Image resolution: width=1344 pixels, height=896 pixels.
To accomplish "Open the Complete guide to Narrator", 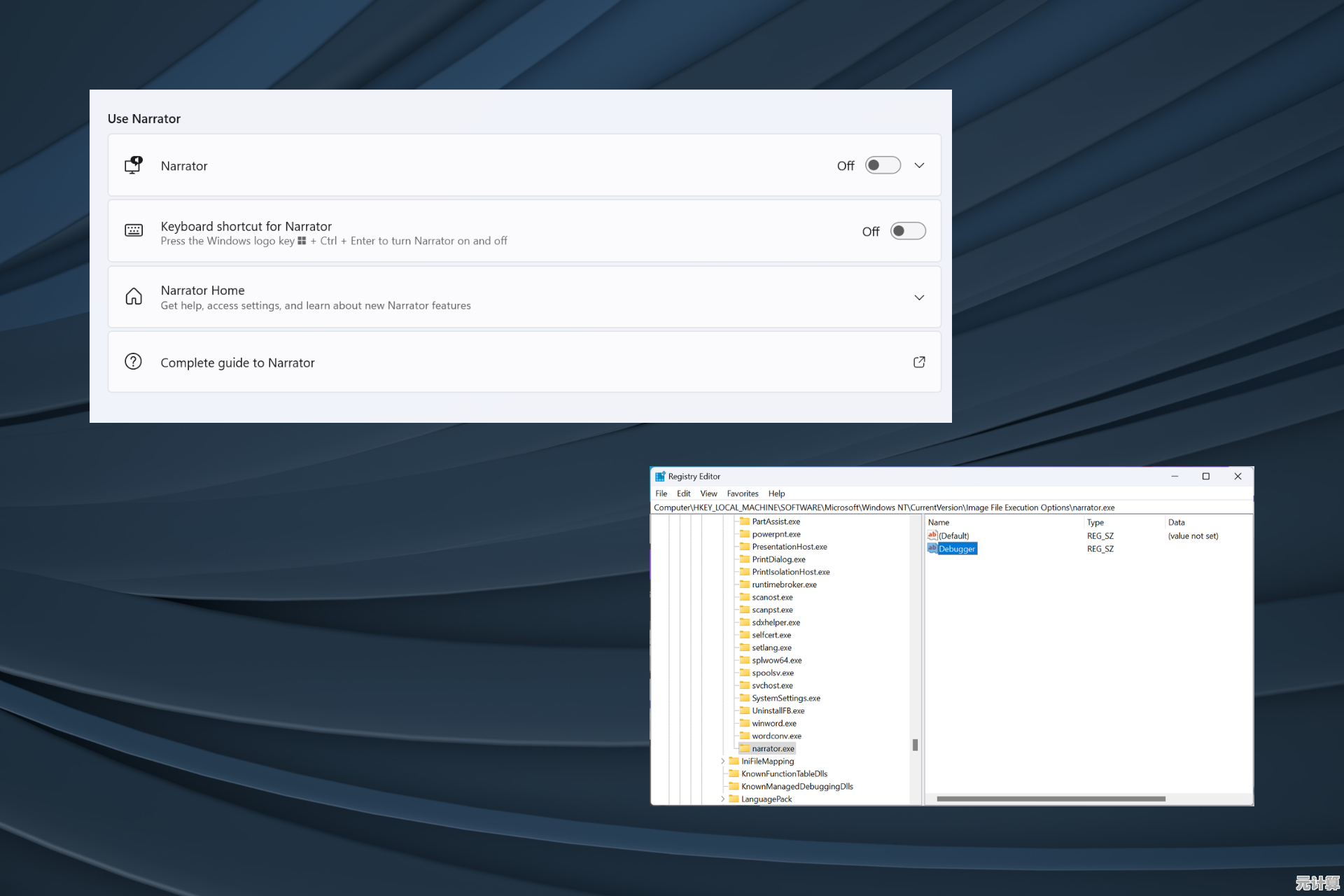I will 237,362.
